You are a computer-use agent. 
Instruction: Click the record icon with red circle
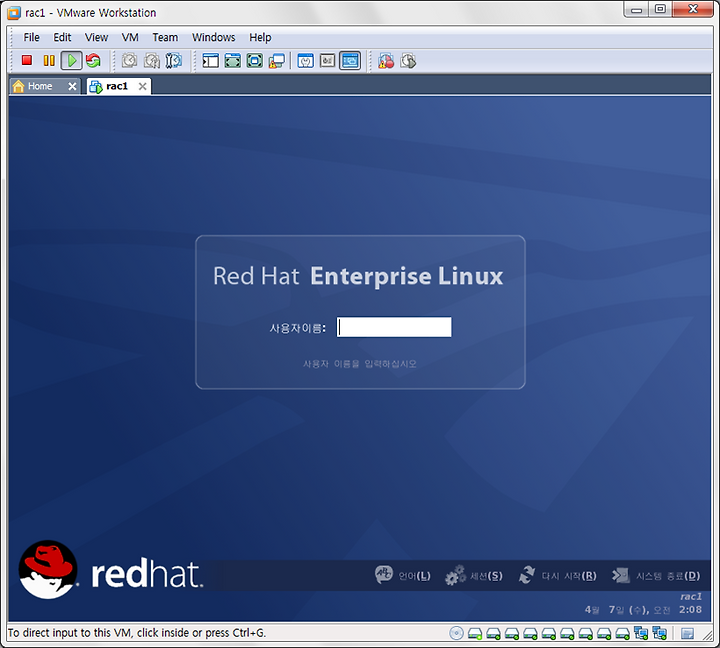[386, 60]
